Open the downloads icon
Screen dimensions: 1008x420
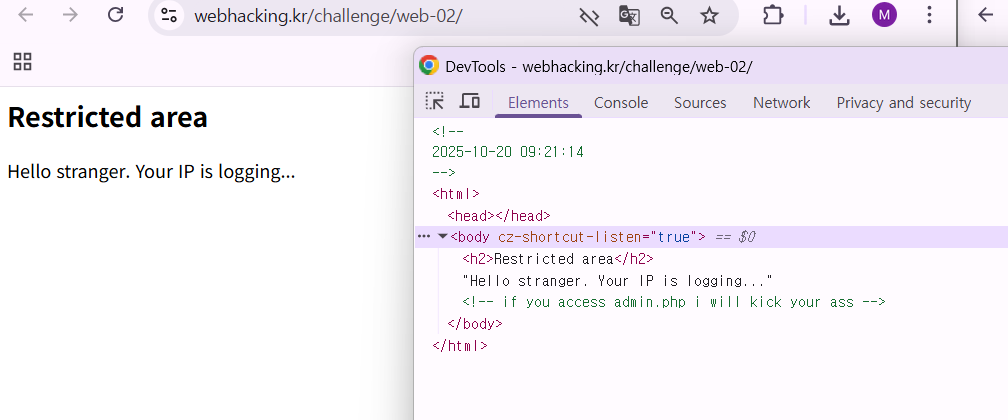(839, 15)
